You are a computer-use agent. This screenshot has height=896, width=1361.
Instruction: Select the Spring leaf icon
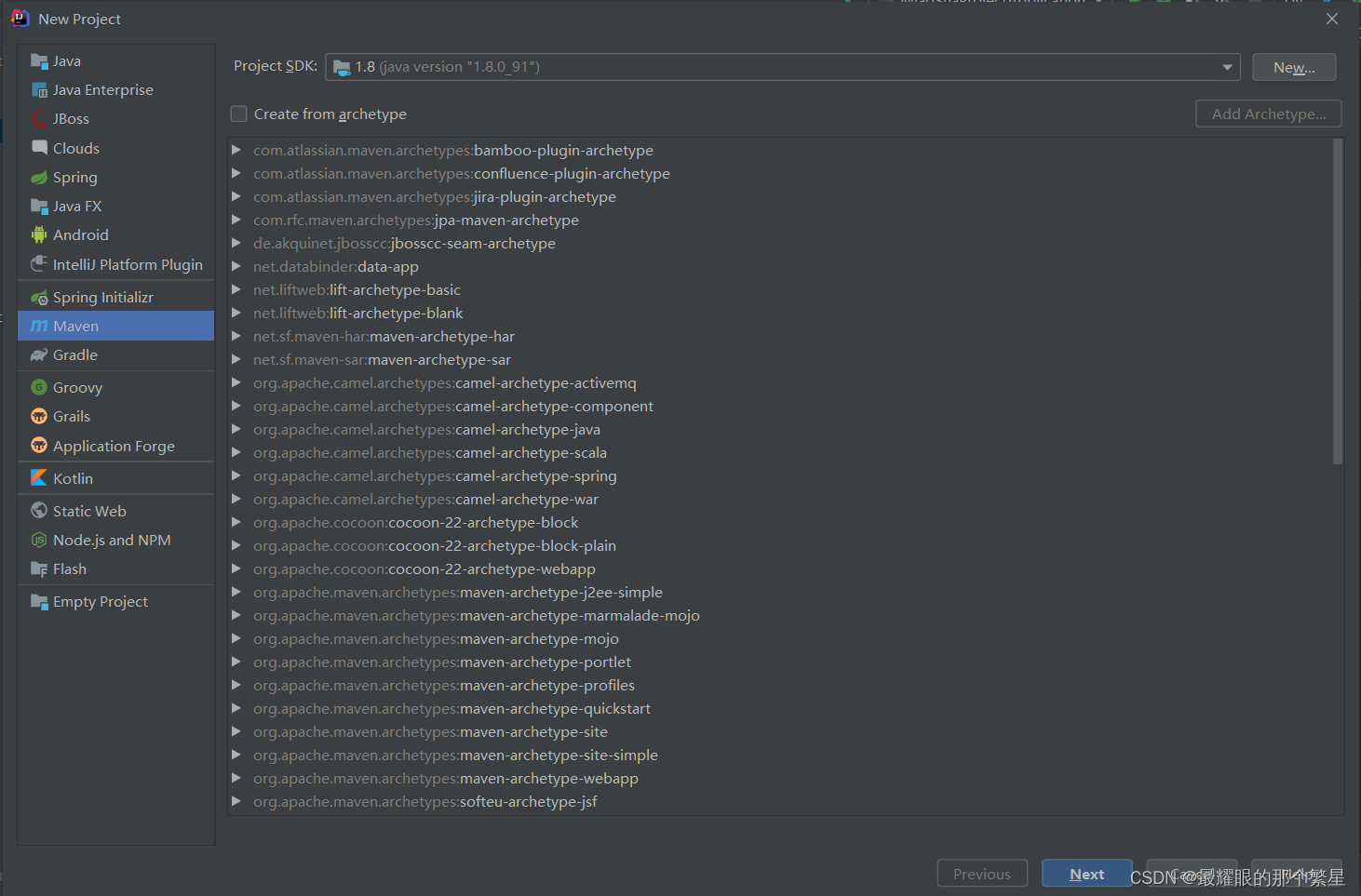(x=39, y=177)
